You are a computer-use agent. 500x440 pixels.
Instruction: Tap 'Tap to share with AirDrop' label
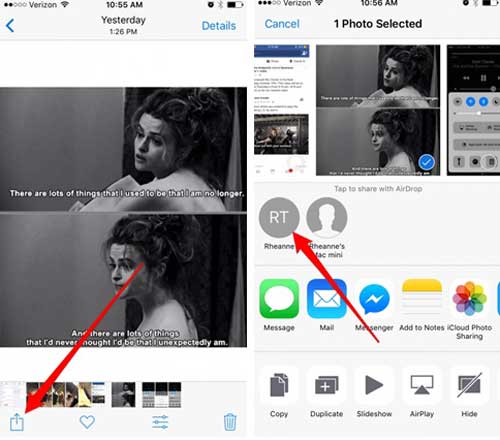(x=378, y=189)
